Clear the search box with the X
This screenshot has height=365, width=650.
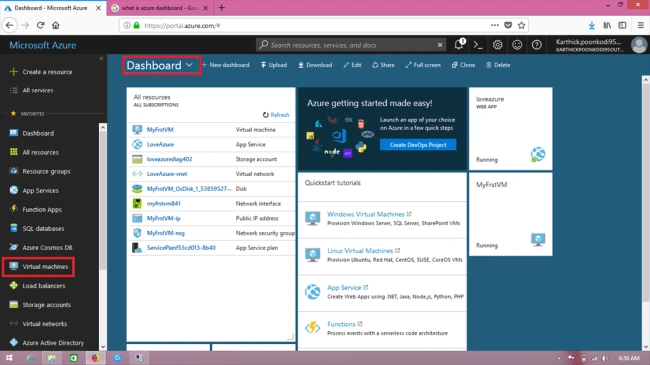coord(440,45)
